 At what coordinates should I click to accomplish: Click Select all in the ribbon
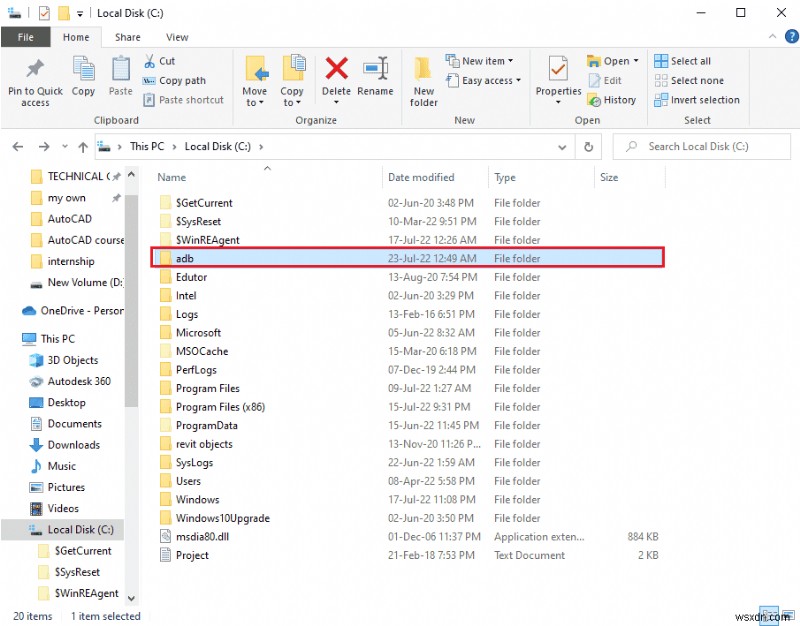click(x=682, y=60)
